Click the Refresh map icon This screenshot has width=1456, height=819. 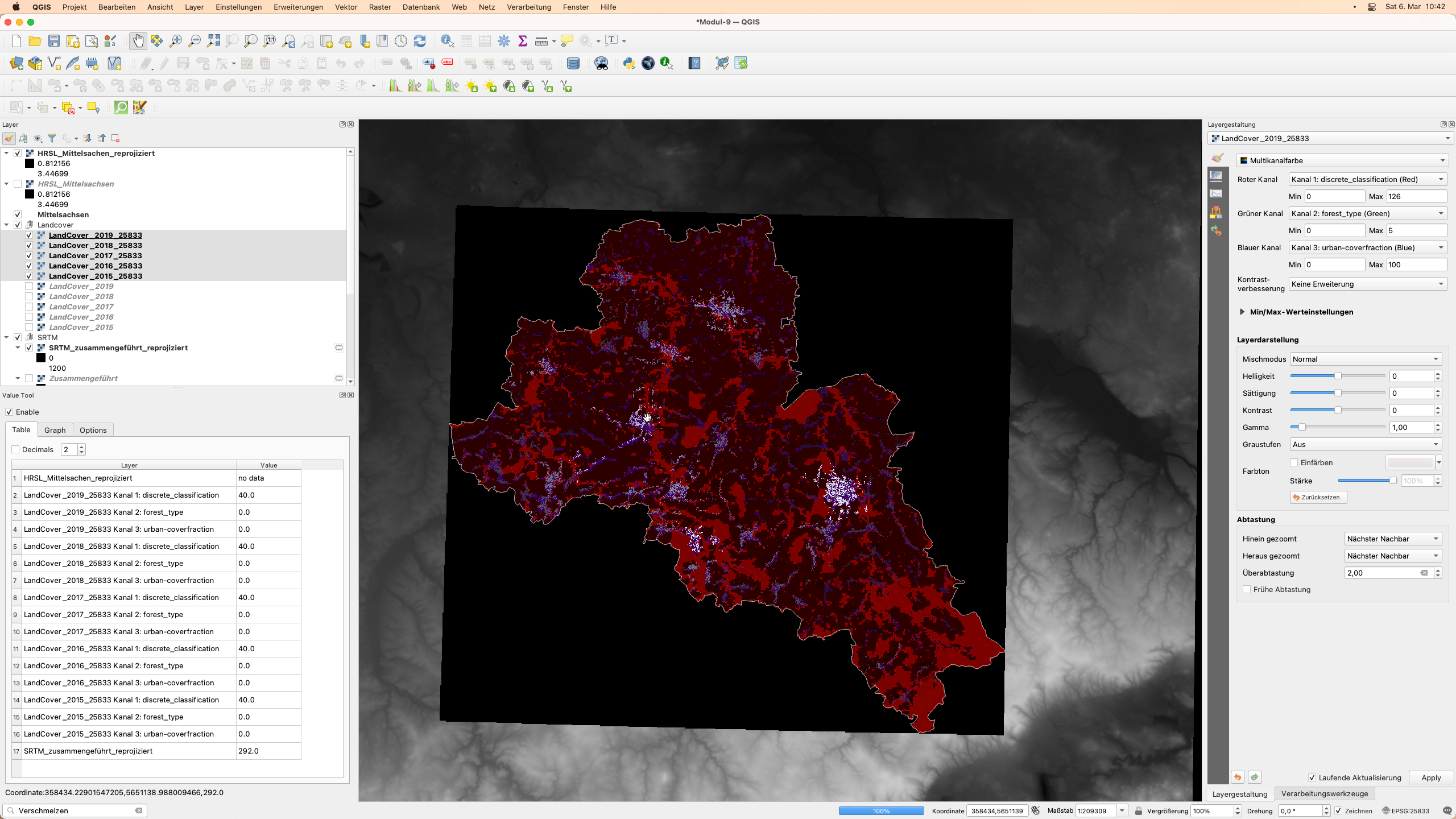point(420,41)
